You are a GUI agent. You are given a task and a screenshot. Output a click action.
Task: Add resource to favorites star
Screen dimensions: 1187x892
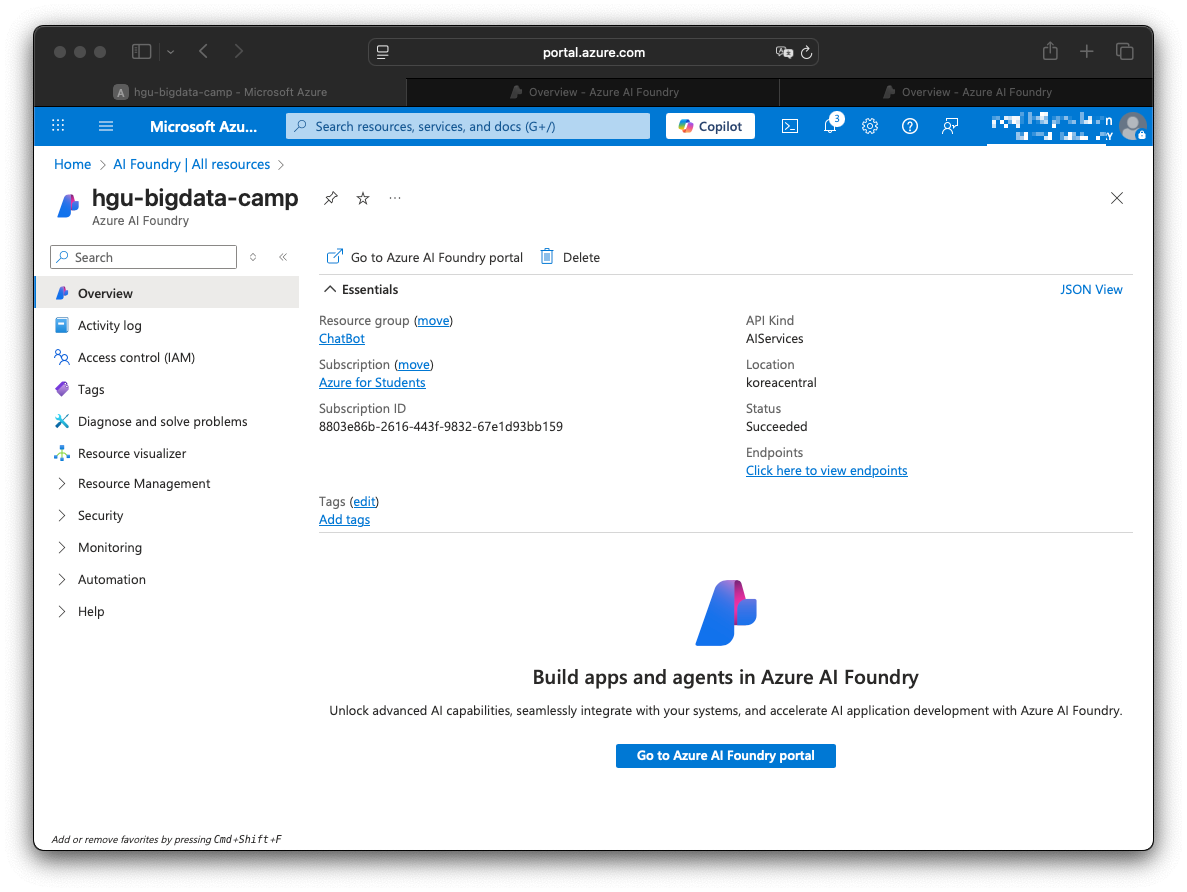[363, 198]
